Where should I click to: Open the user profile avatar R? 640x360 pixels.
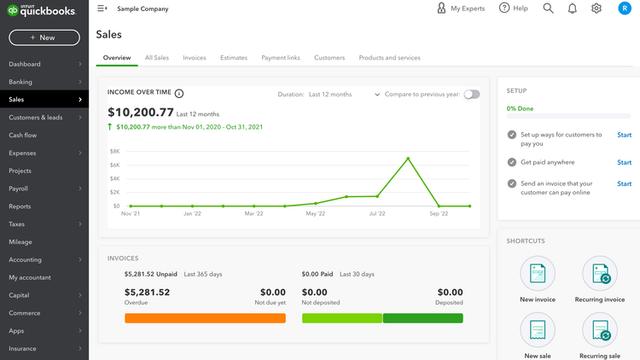coord(624,8)
